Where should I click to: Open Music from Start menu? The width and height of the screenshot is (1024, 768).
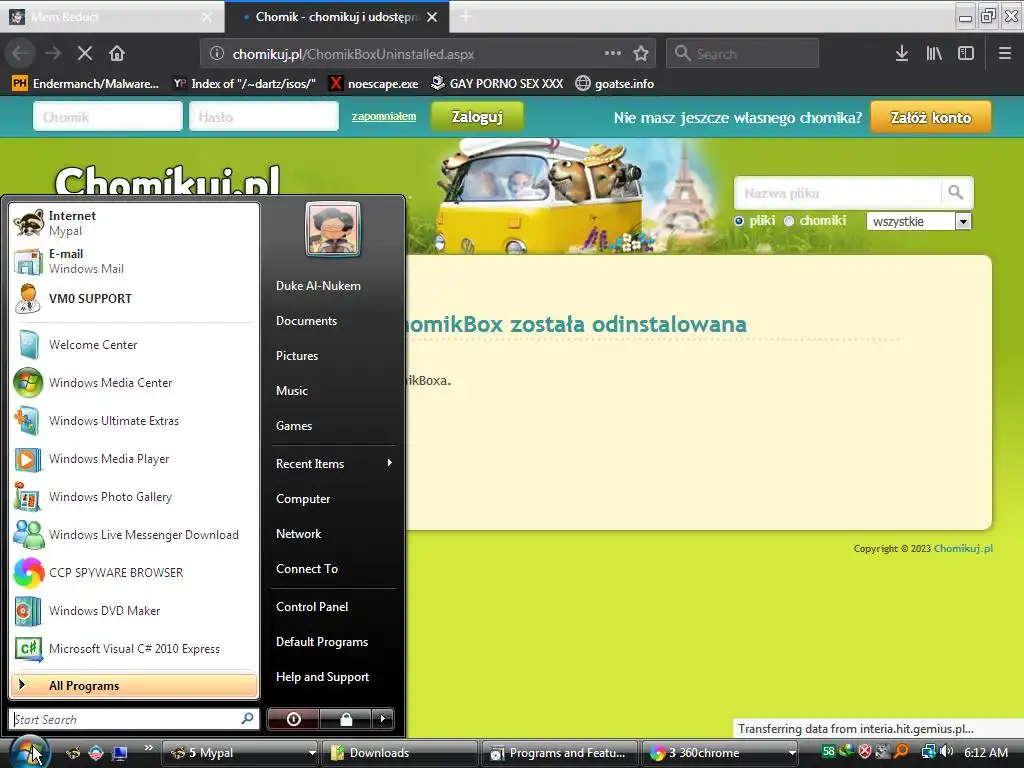(x=292, y=391)
